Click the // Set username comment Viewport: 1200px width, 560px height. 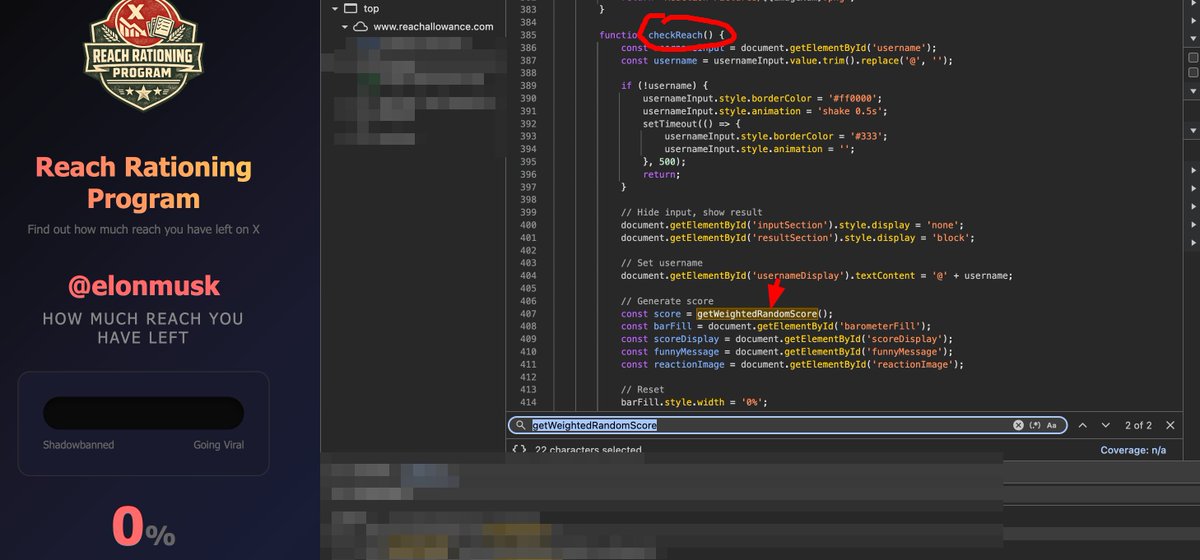pos(661,263)
